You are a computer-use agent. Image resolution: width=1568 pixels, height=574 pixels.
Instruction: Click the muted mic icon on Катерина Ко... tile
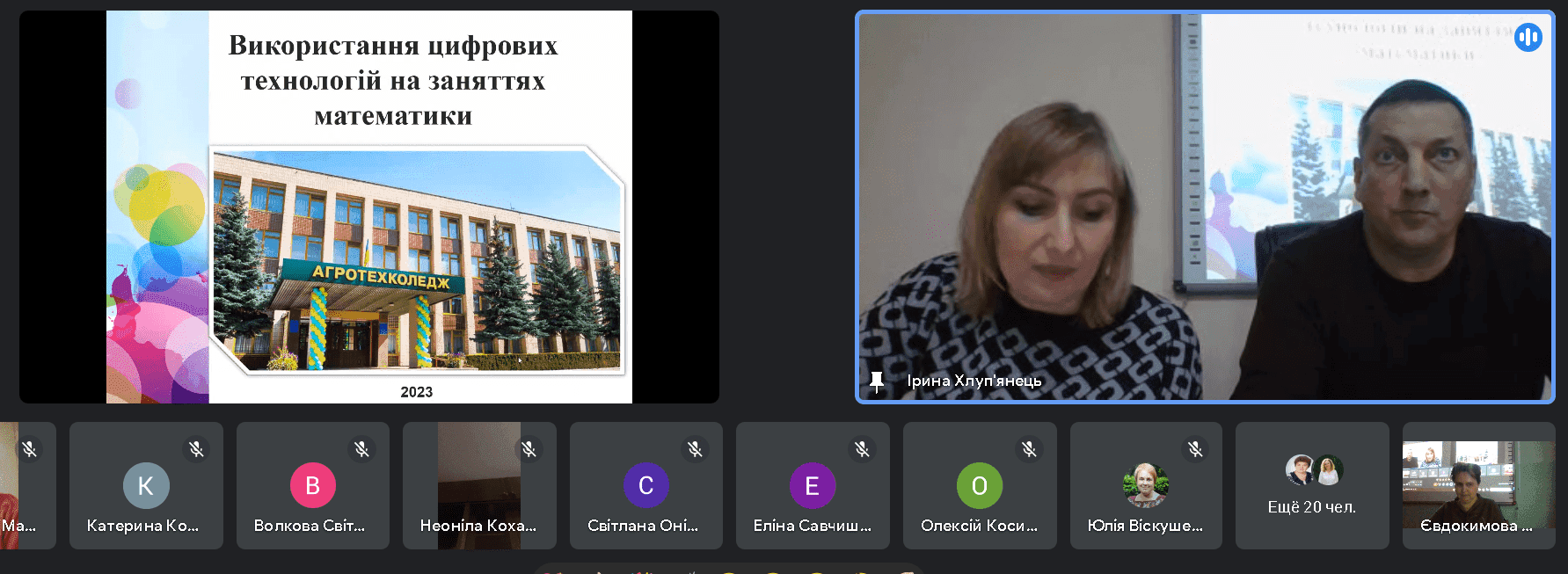click(196, 449)
